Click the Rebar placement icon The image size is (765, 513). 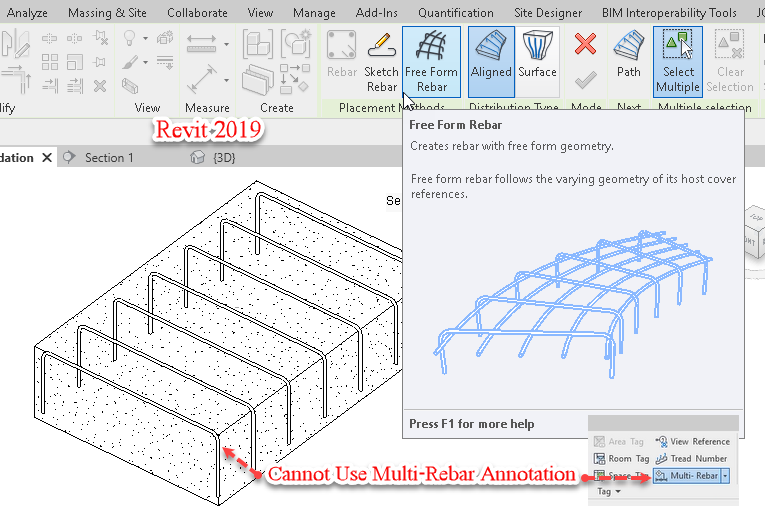click(343, 60)
